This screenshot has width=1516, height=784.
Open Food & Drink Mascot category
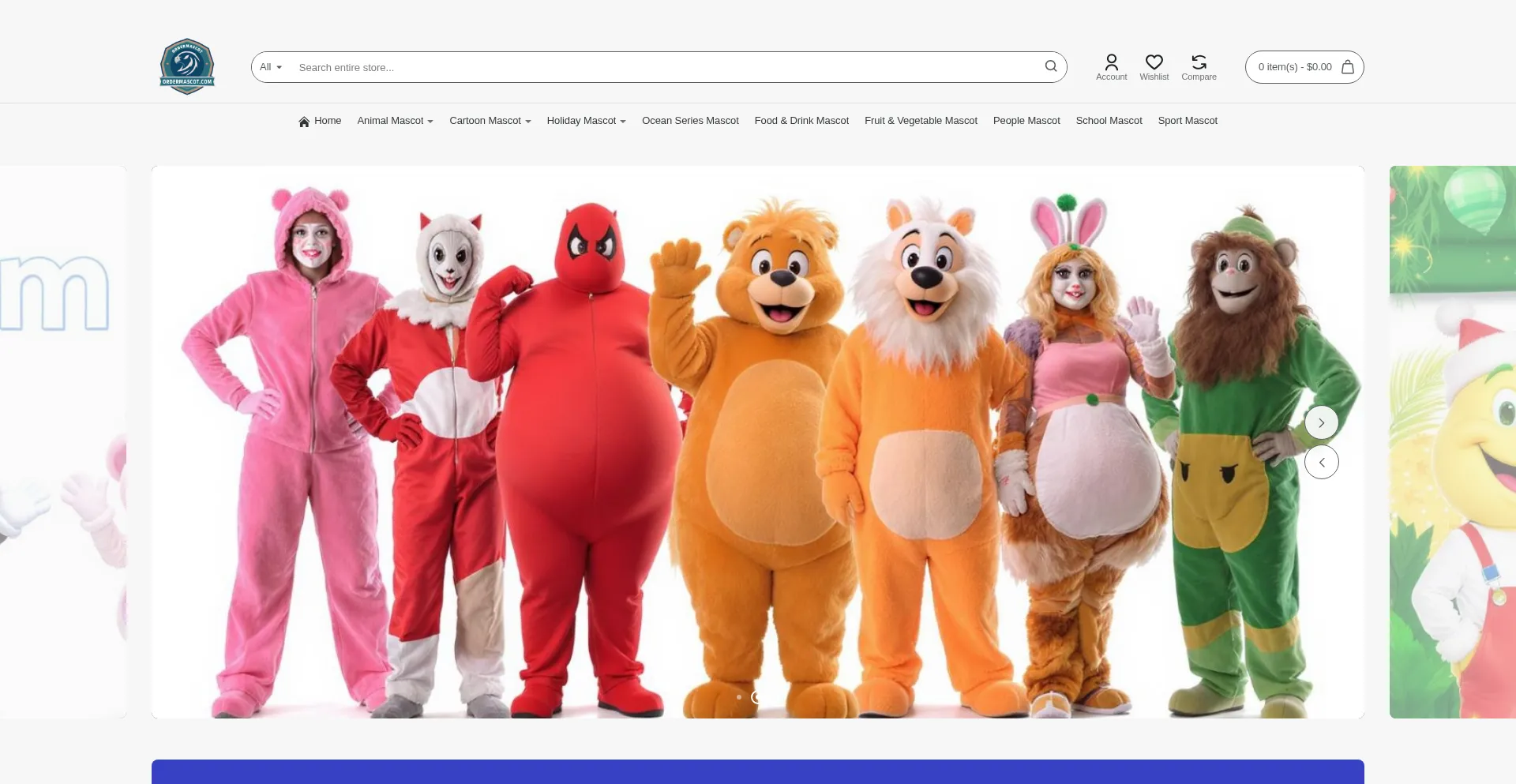click(801, 121)
